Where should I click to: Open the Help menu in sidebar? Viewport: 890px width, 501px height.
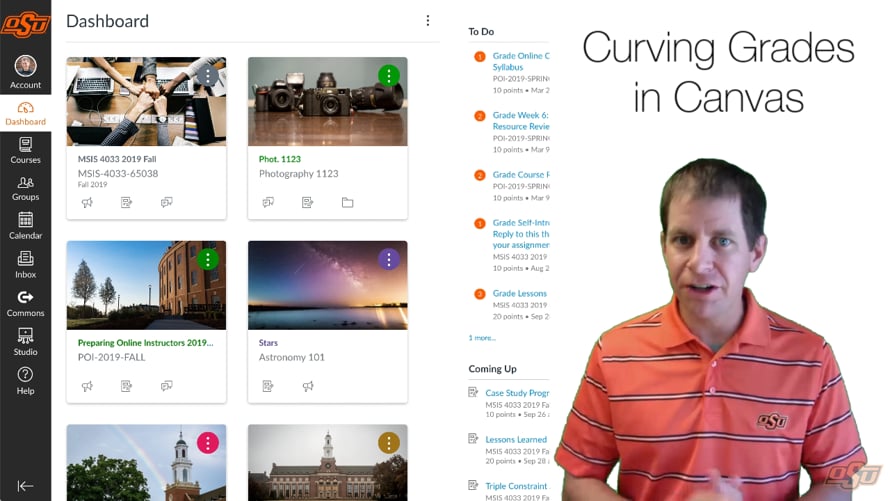[26, 381]
